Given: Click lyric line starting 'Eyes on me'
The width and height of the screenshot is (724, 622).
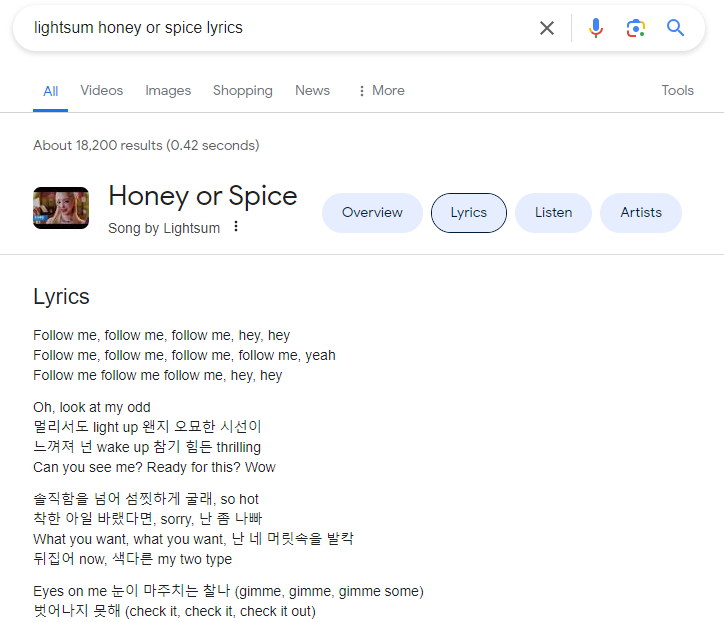Looking at the screenshot, I should tap(229, 591).
